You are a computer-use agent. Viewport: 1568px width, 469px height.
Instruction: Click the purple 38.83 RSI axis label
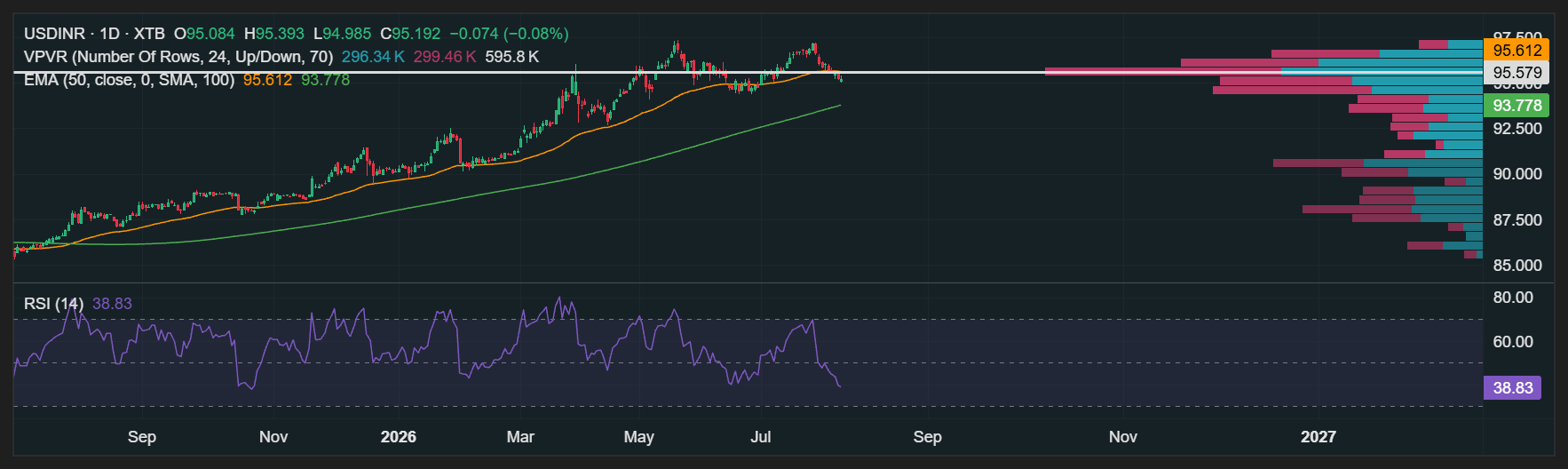(x=1512, y=388)
